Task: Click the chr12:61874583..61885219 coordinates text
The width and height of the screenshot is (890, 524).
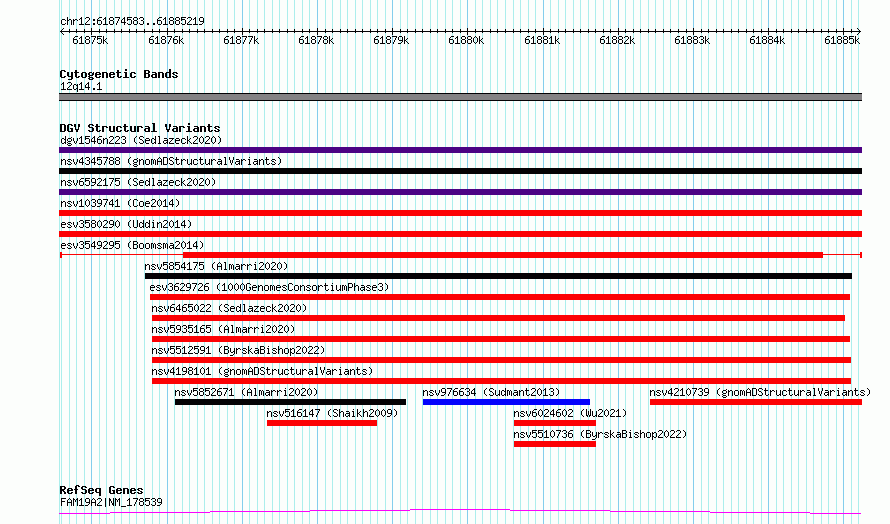Action: pyautogui.click(x=132, y=22)
